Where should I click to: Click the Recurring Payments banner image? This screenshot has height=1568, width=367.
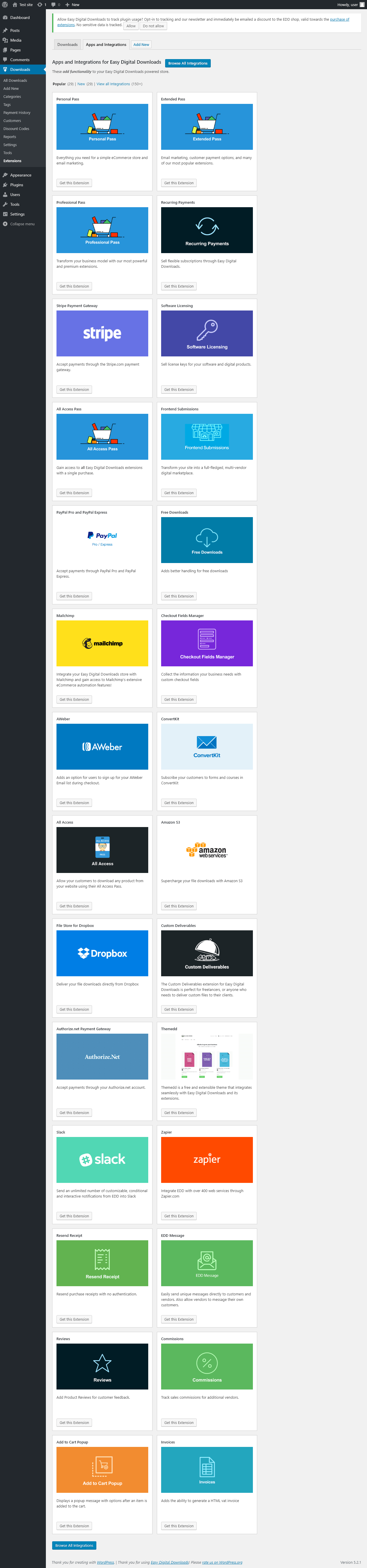coord(207,230)
